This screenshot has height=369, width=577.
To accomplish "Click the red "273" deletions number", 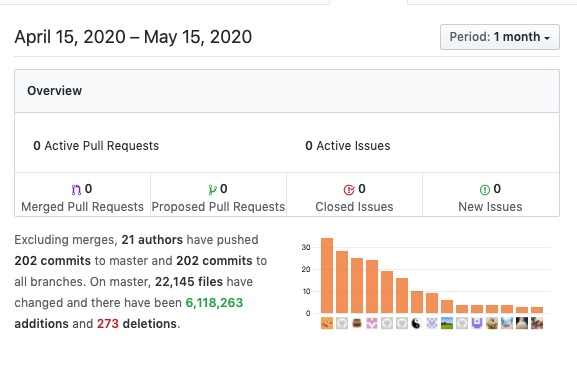I will 108,324.
